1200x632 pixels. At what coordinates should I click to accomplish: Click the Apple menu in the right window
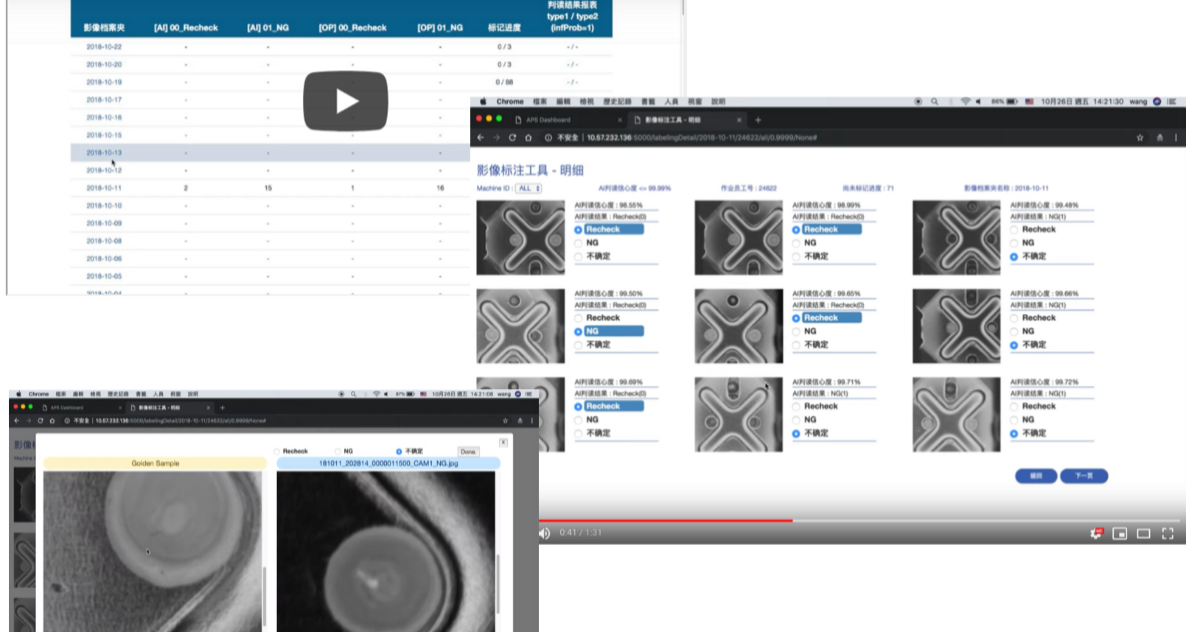[483, 102]
